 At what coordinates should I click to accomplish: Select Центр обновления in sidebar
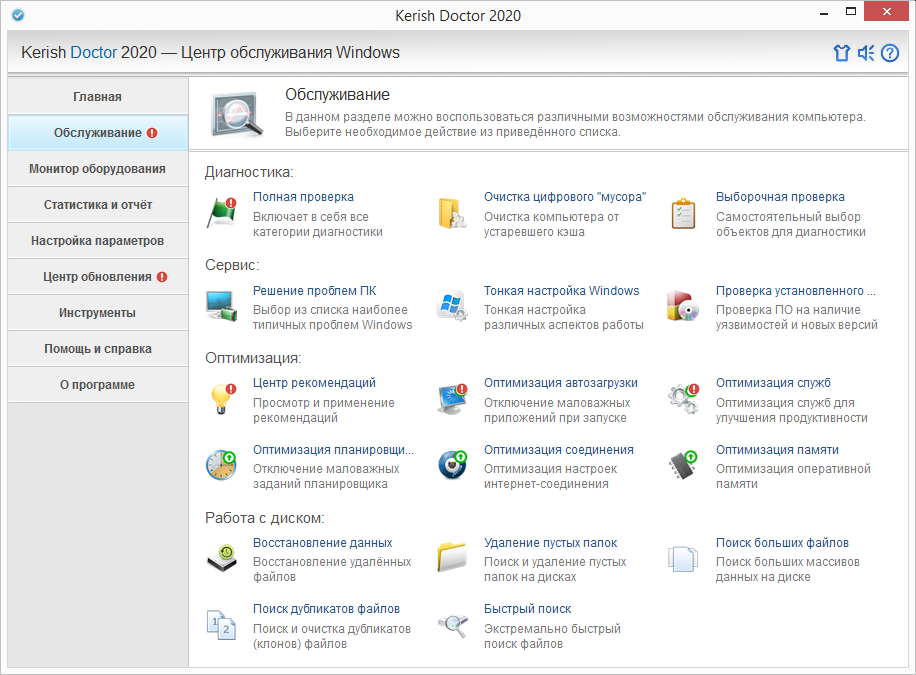98,277
